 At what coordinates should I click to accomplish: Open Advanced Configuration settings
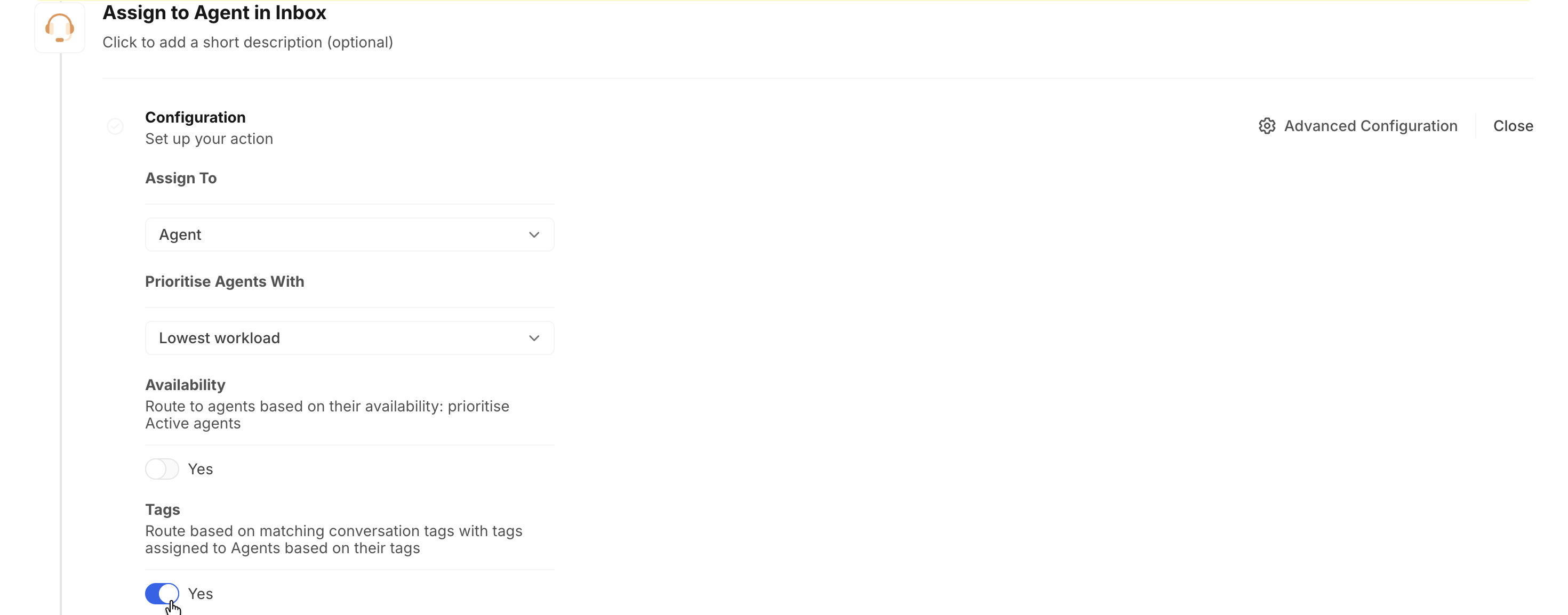1370,126
